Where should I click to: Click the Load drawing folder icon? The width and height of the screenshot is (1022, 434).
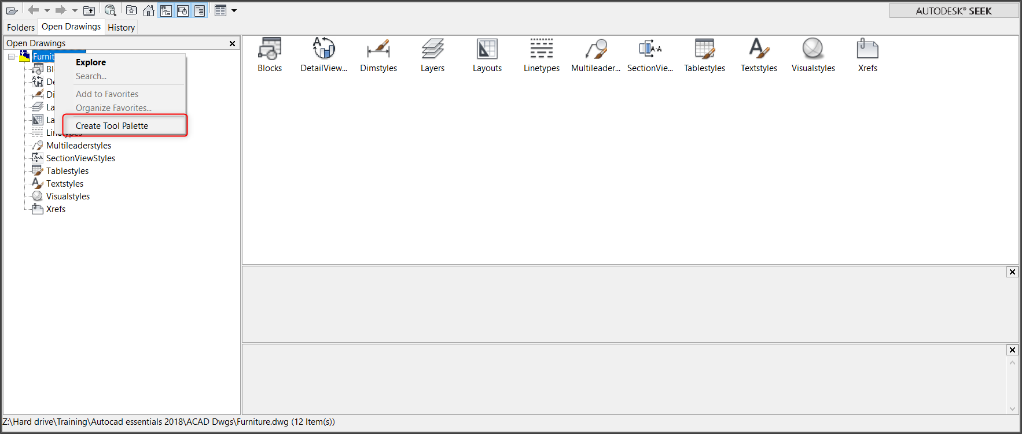pos(11,10)
